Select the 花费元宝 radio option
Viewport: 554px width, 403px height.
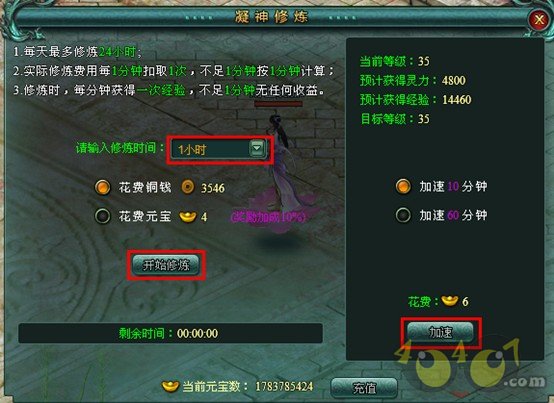coord(102,216)
